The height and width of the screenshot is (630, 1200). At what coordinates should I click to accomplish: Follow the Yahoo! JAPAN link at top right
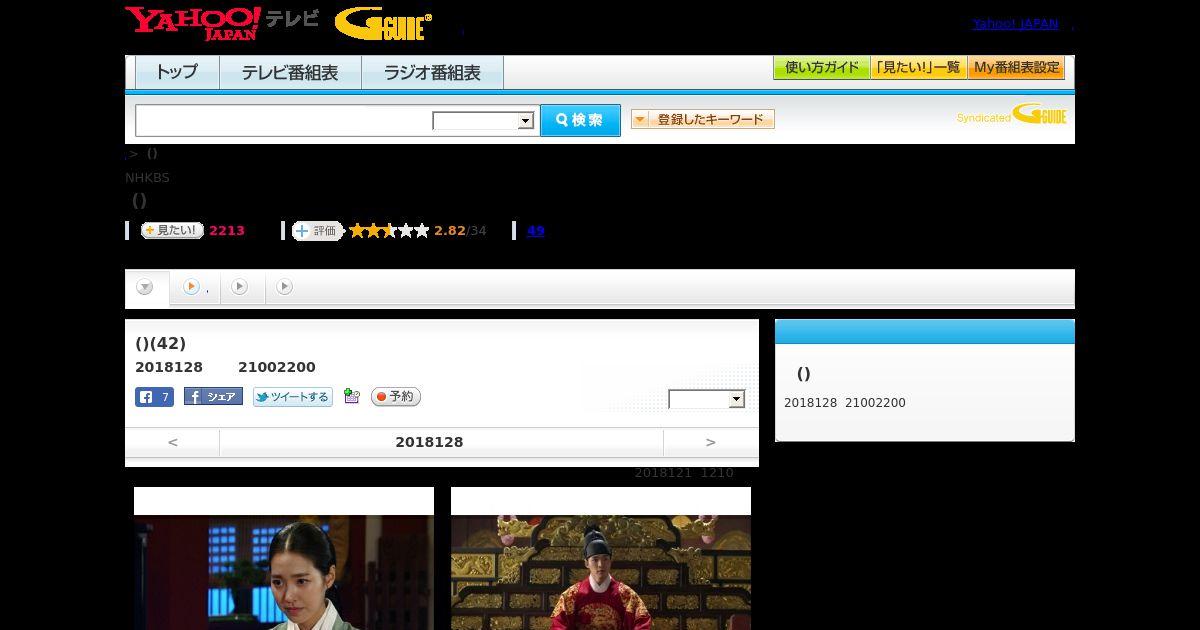coord(1015,23)
